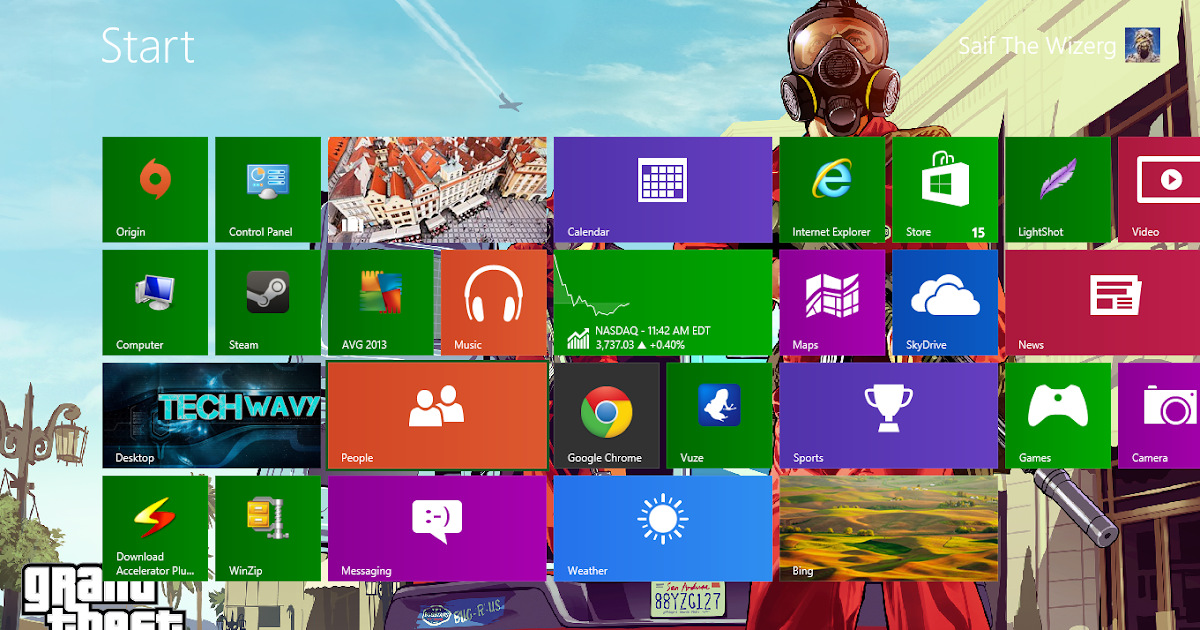Open the Messaging tile
The image size is (1200, 630).
(437, 528)
